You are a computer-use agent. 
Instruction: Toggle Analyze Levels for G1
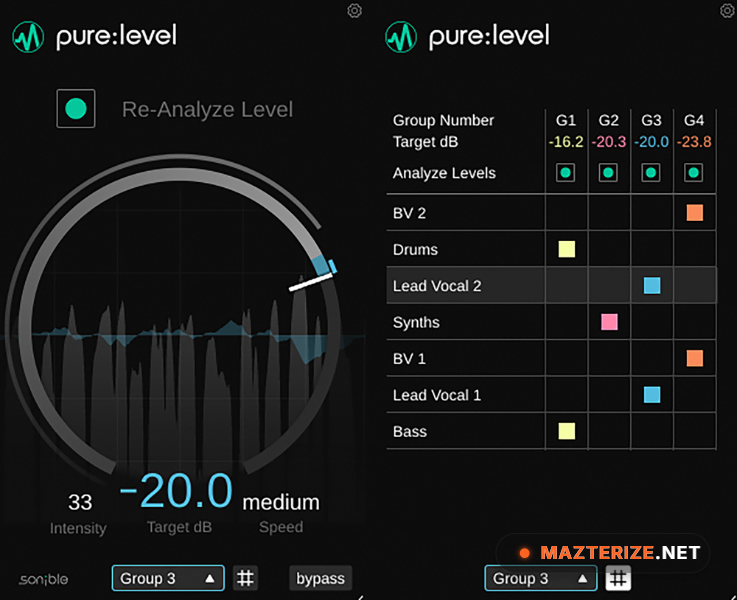coord(565,173)
